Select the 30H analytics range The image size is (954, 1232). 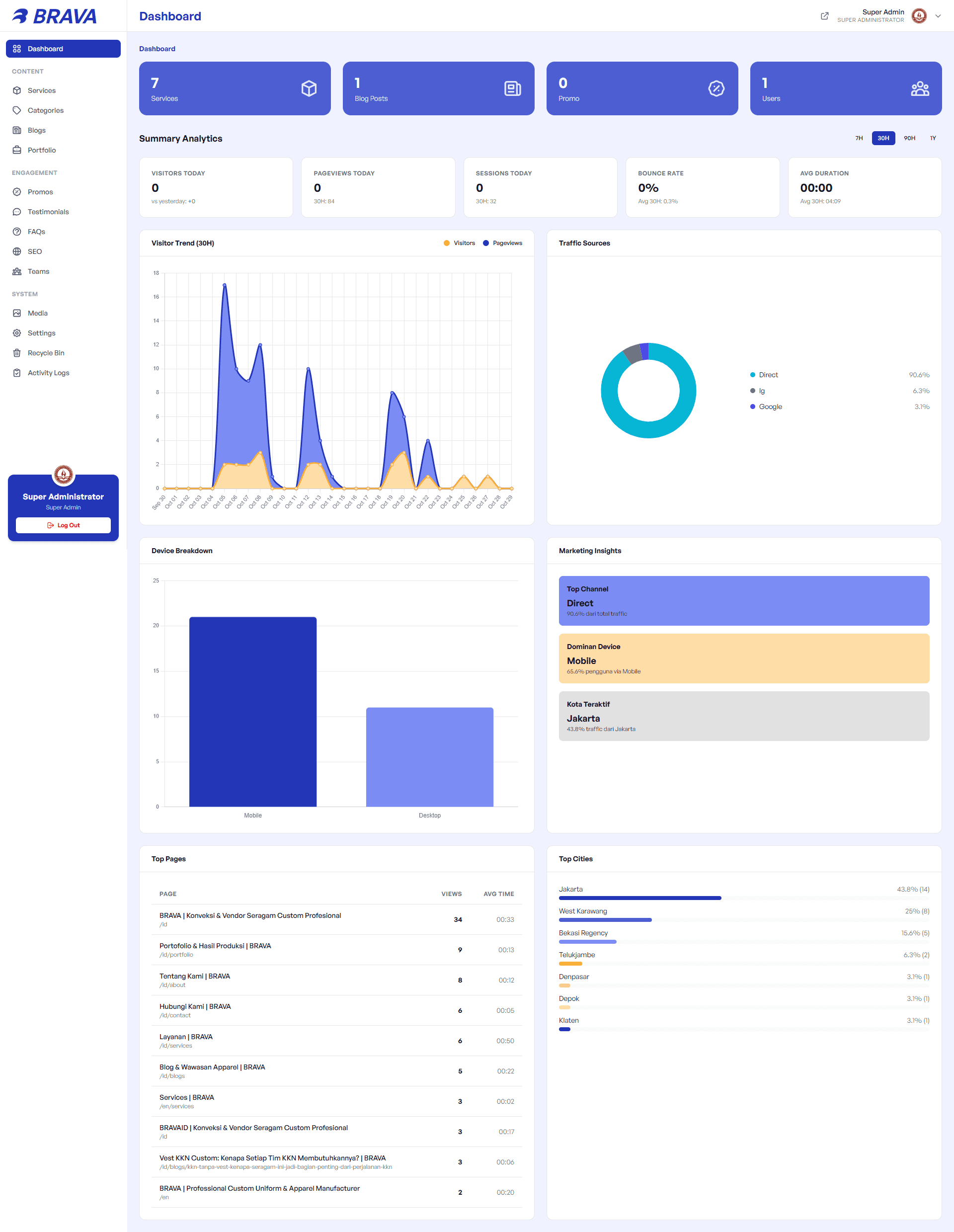pos(883,138)
